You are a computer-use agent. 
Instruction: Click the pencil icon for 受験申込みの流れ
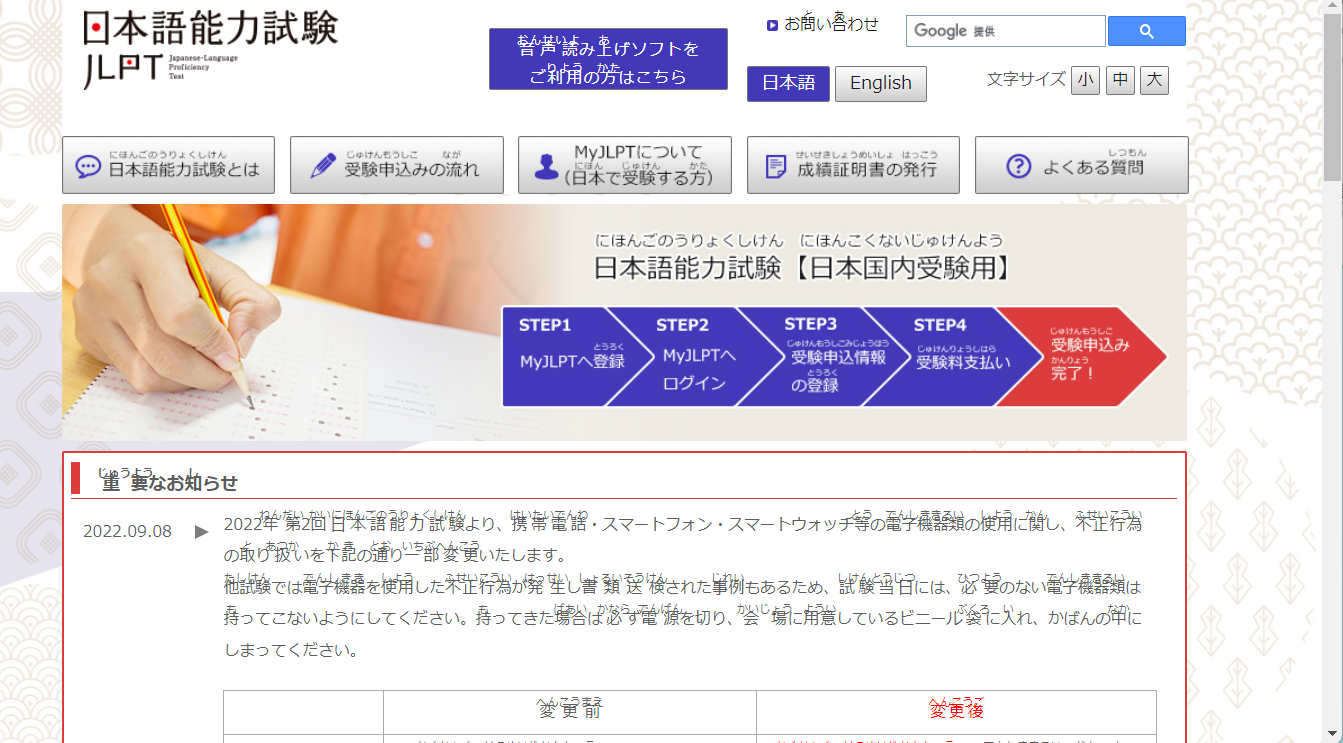[x=322, y=166]
